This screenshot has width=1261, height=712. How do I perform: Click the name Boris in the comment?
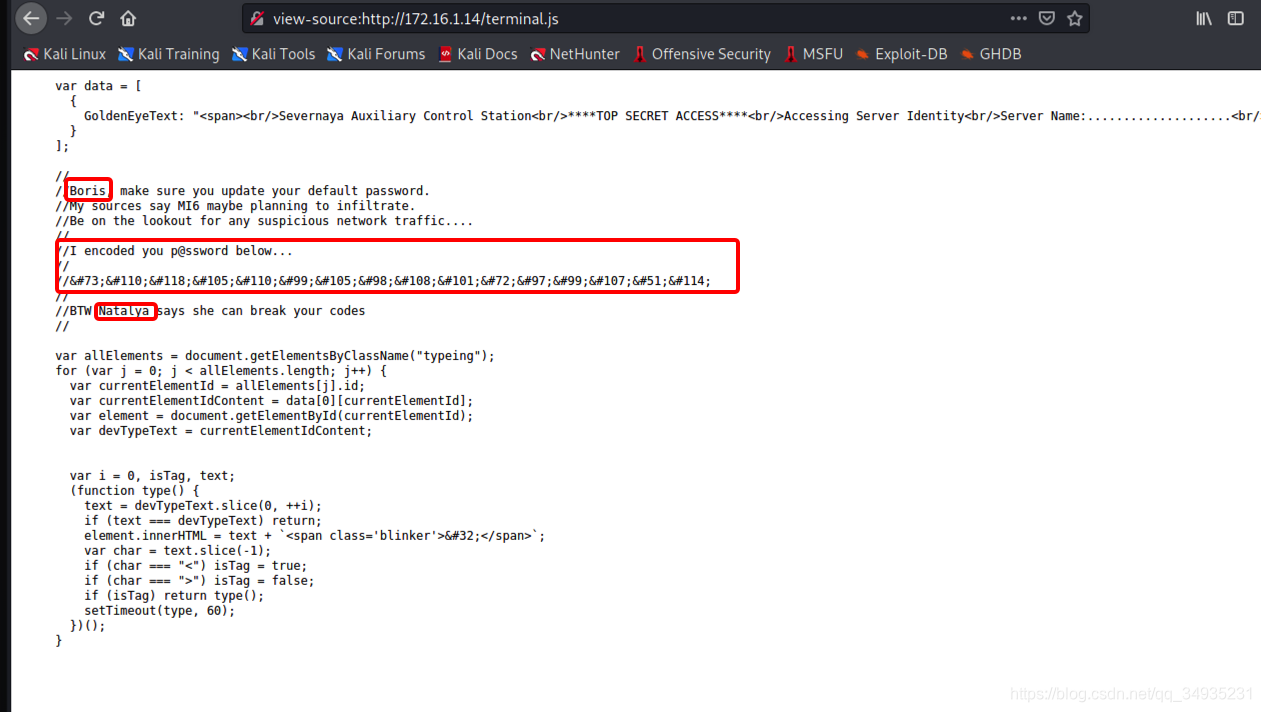88,191
